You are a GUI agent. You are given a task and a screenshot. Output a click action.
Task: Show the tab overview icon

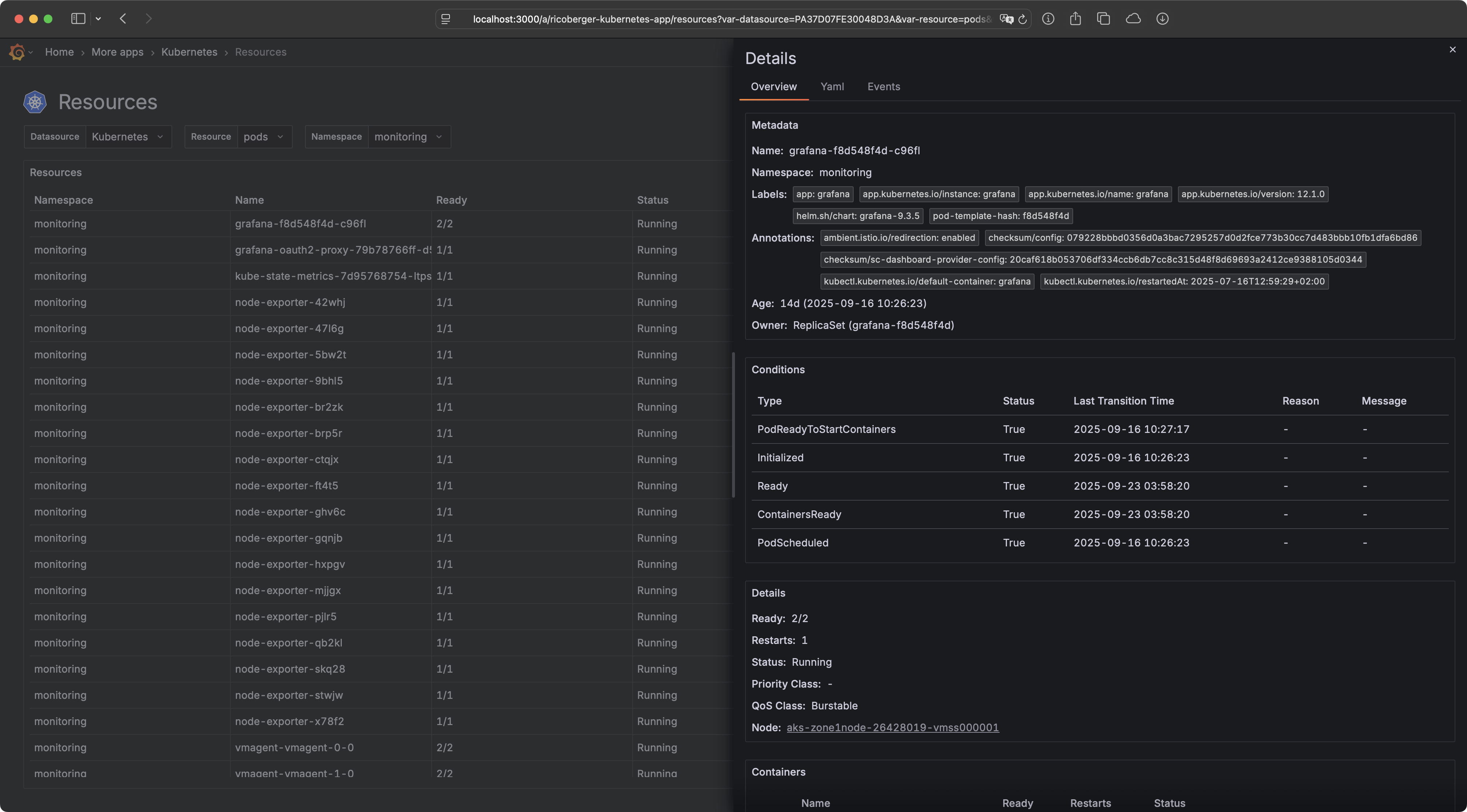pos(1103,19)
